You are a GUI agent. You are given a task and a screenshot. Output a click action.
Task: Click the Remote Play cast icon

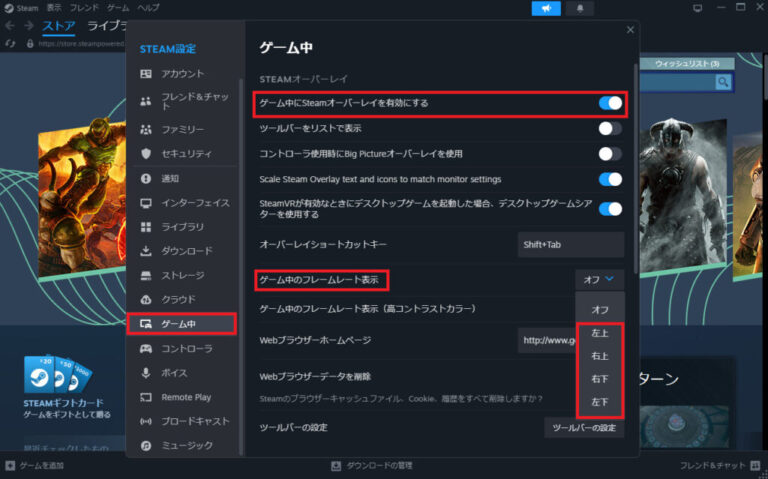(x=146, y=397)
